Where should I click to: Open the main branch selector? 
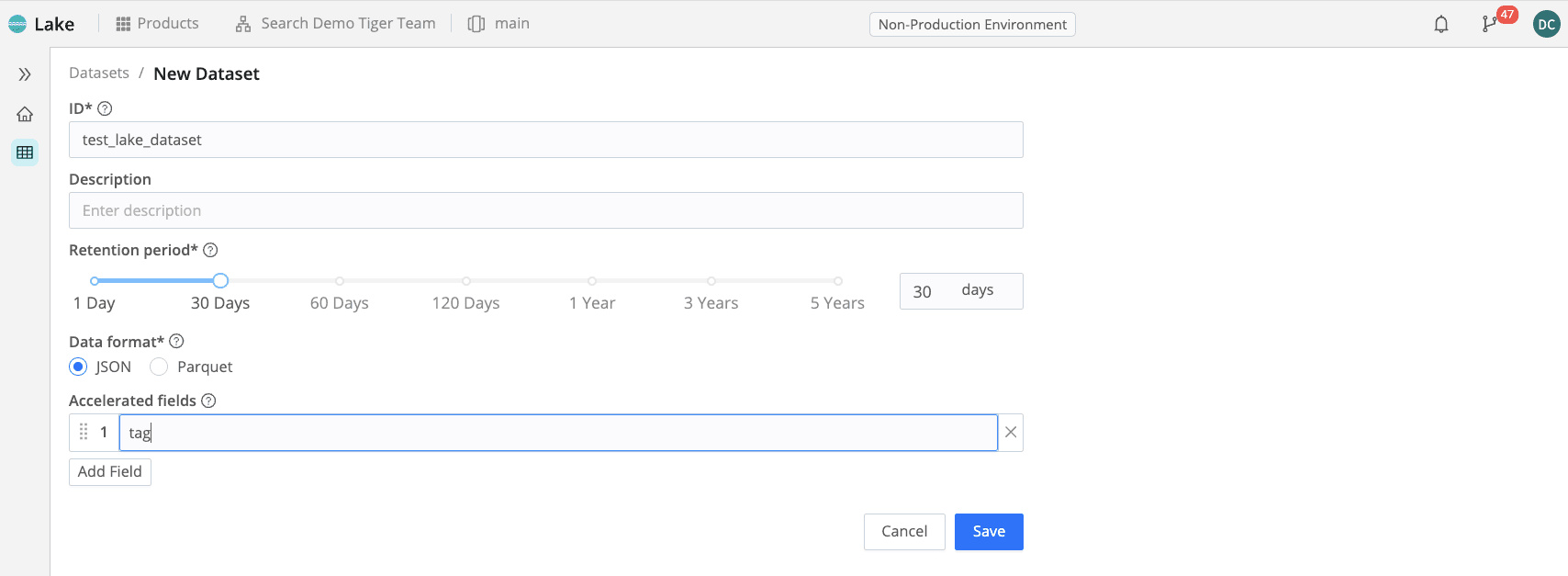pyautogui.click(x=498, y=24)
